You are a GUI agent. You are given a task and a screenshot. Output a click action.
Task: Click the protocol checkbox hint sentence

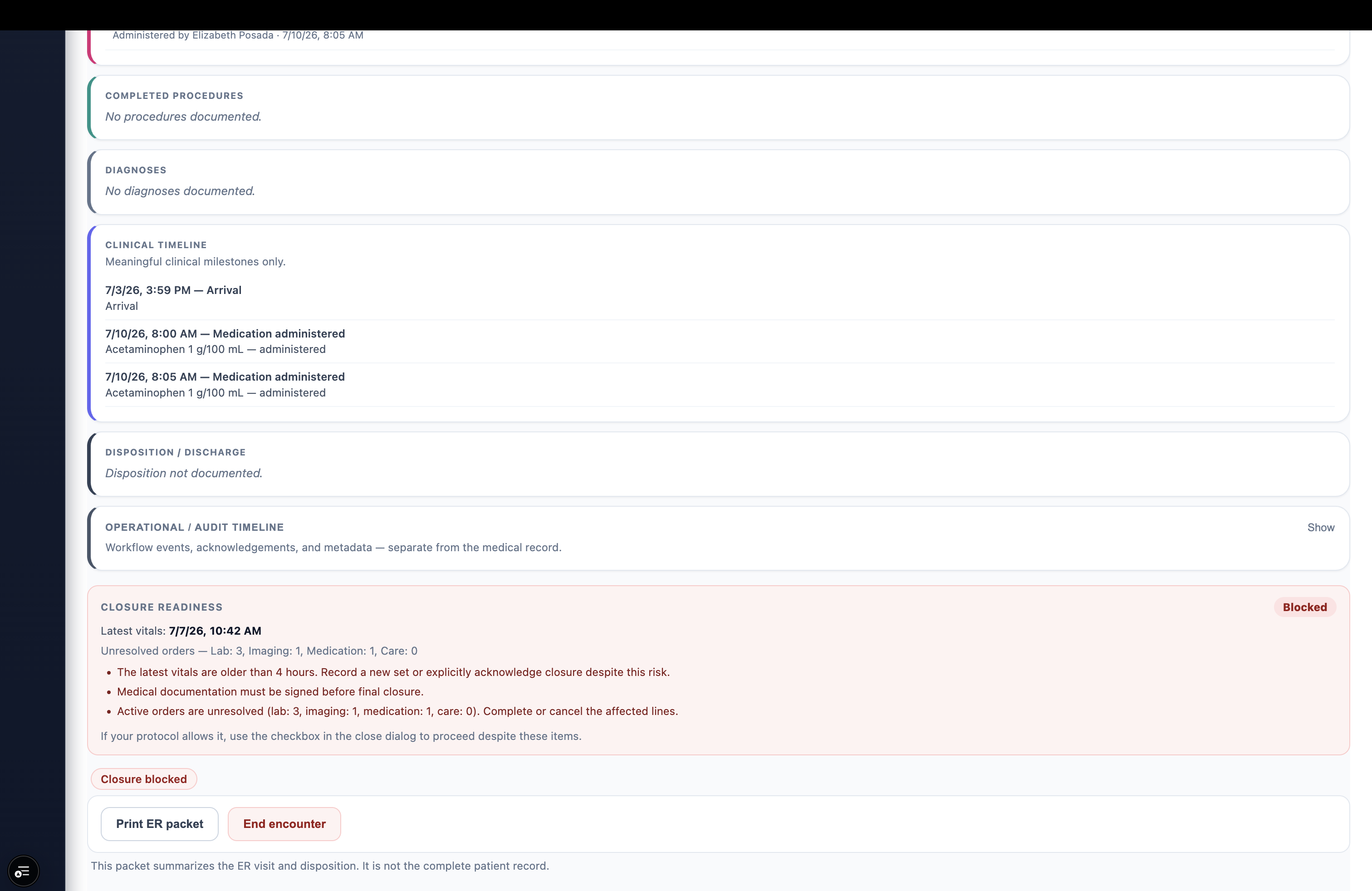pyautogui.click(x=341, y=736)
